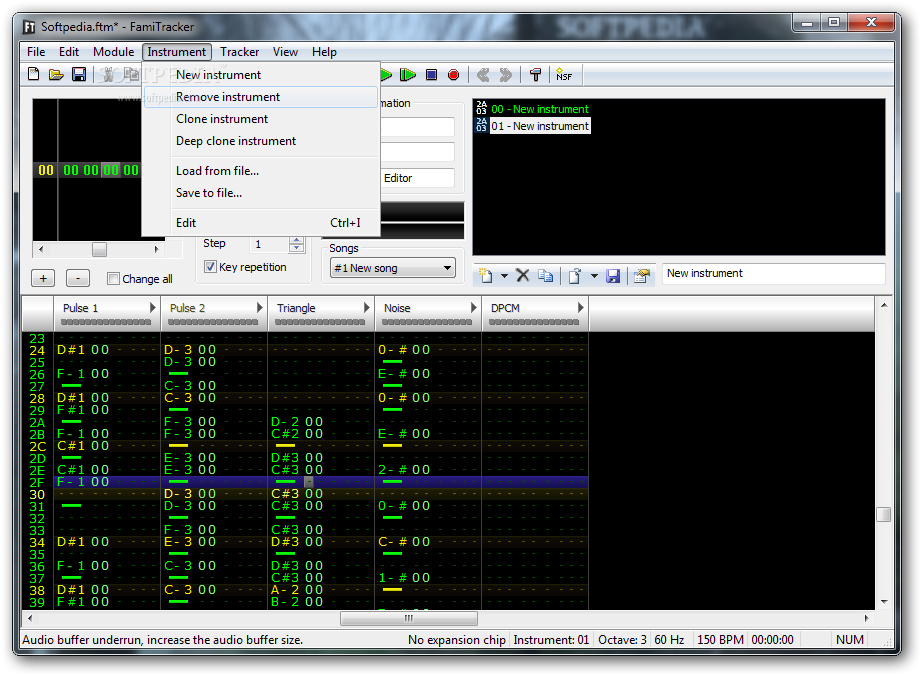Open the Songs dropdown '#1 New song'
922x676 pixels.
392,268
